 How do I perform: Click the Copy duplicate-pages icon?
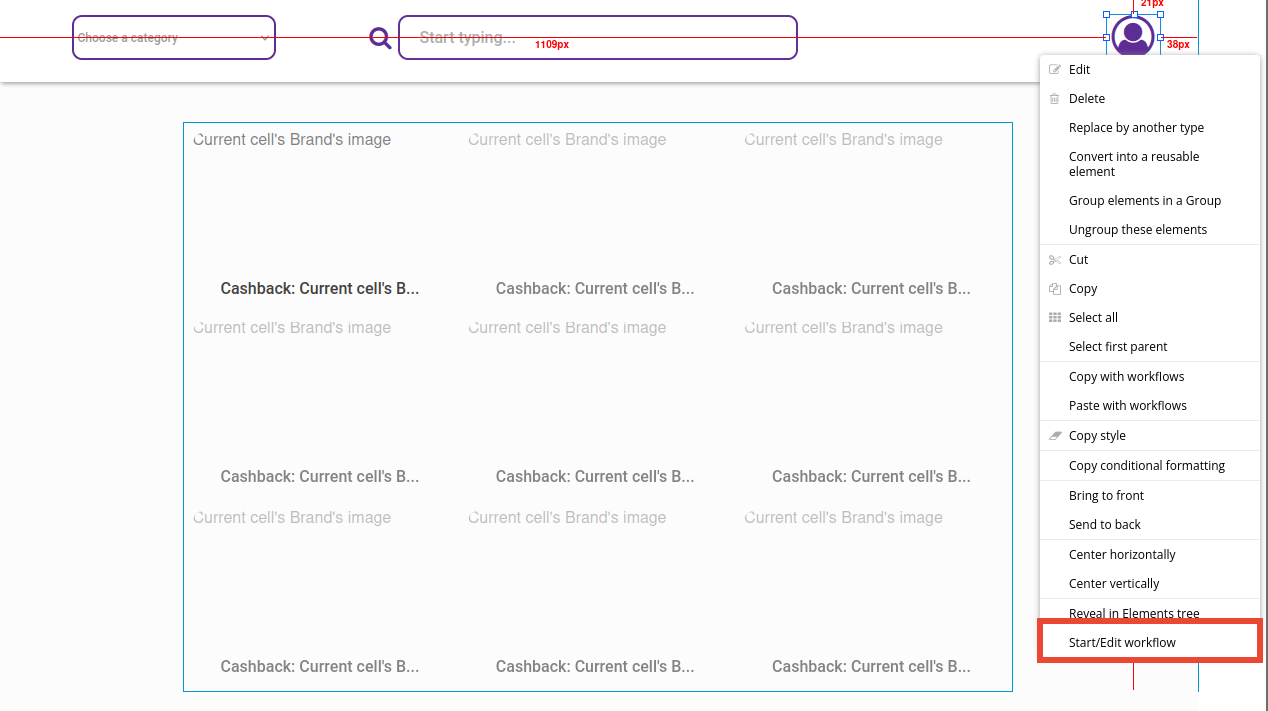[x=1054, y=288]
